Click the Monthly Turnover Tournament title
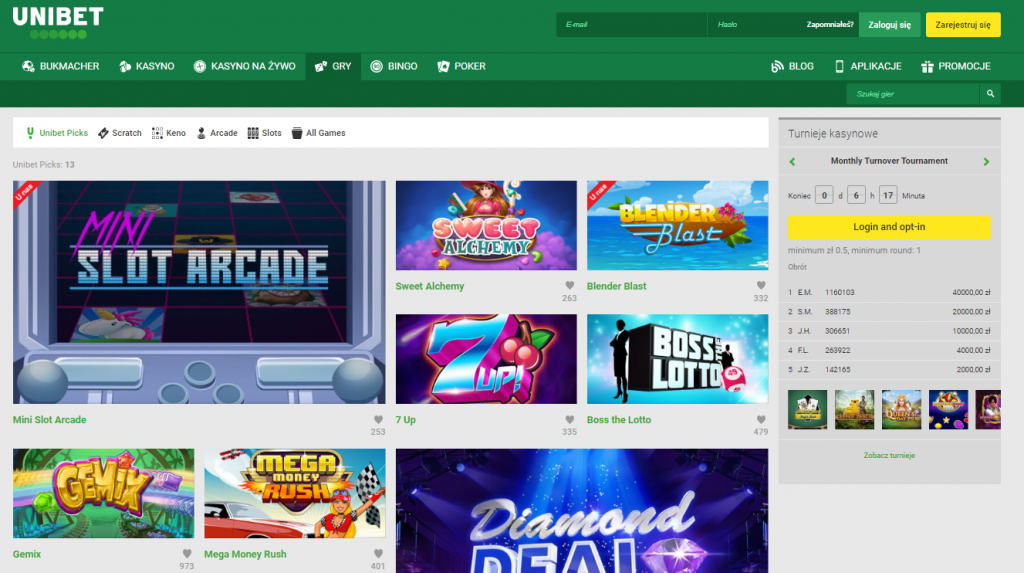Viewport: 1024px width, 573px height. [889, 161]
